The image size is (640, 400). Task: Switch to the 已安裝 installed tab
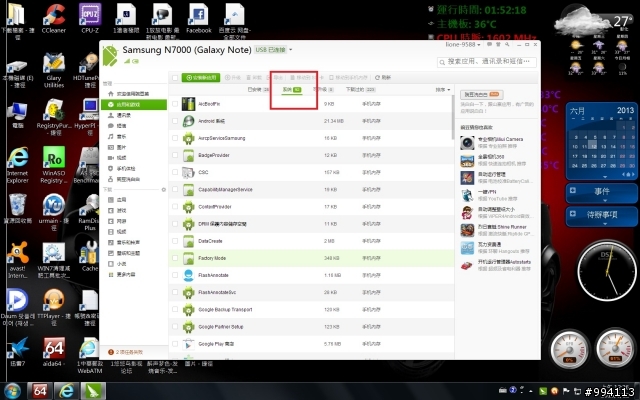(258, 90)
